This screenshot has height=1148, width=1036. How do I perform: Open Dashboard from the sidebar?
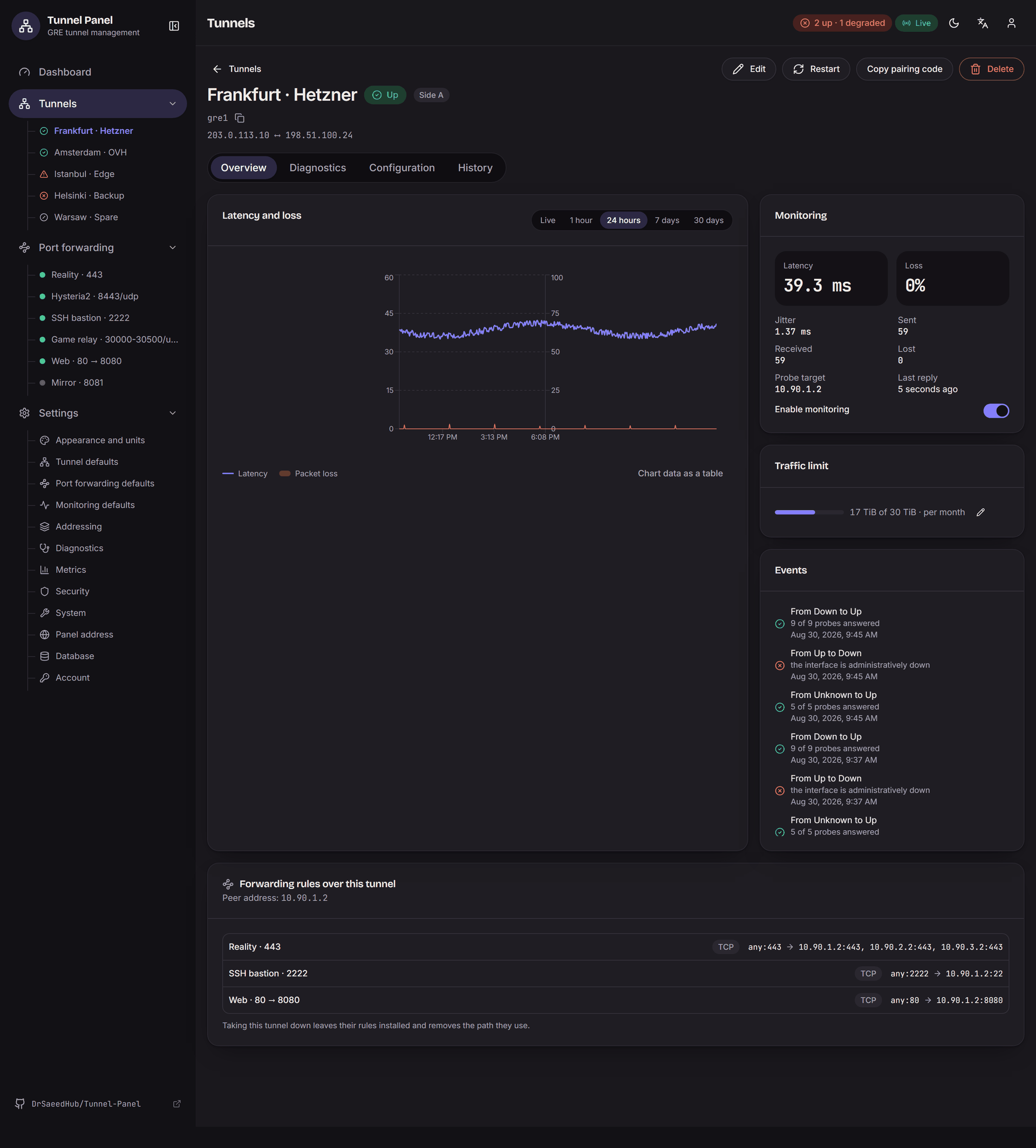98,72
